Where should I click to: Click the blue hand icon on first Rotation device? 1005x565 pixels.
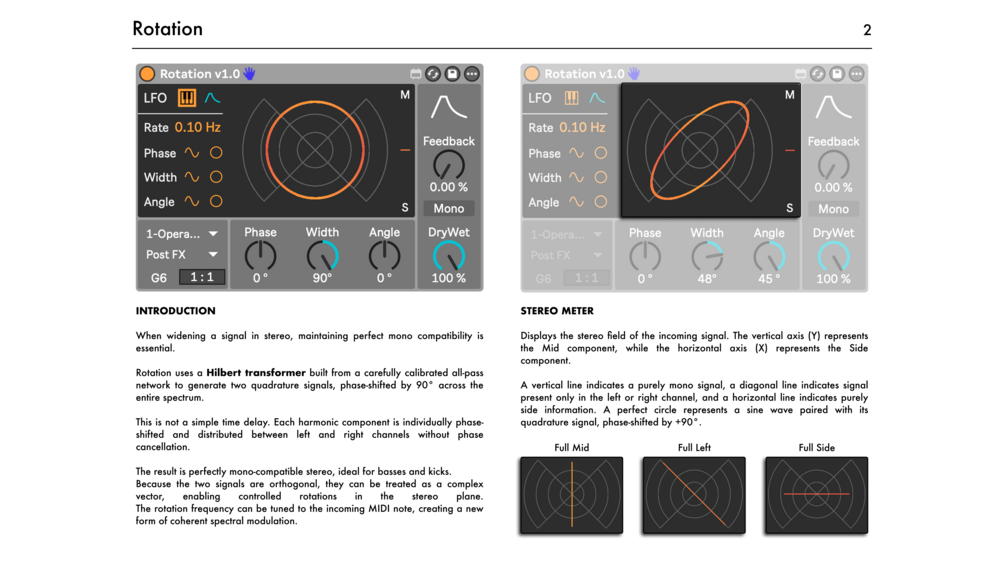coord(249,74)
